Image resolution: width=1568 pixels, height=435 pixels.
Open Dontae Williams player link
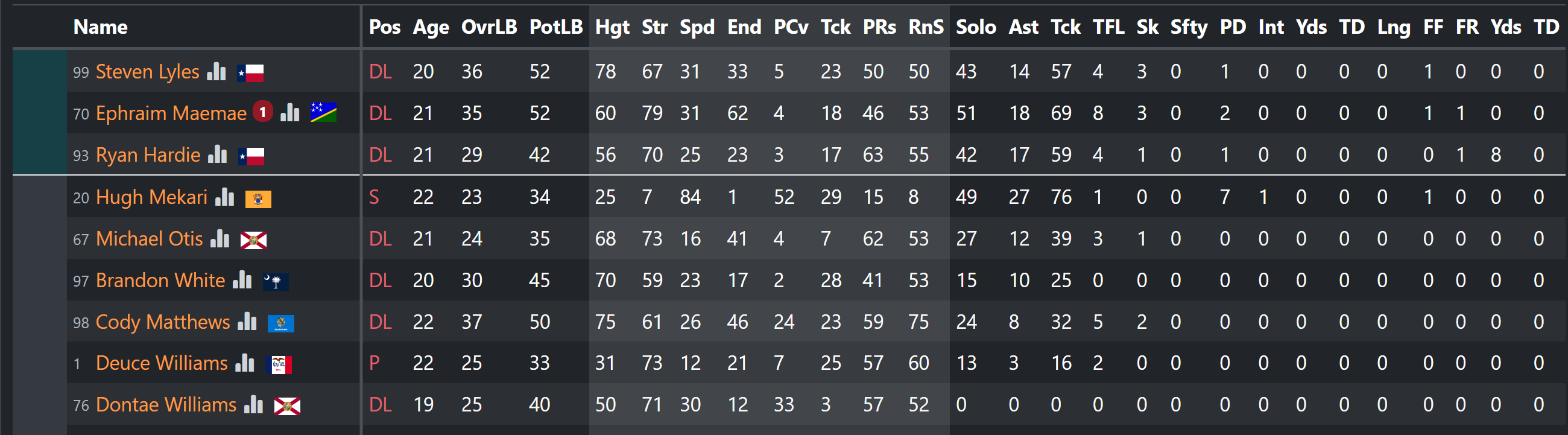(166, 405)
